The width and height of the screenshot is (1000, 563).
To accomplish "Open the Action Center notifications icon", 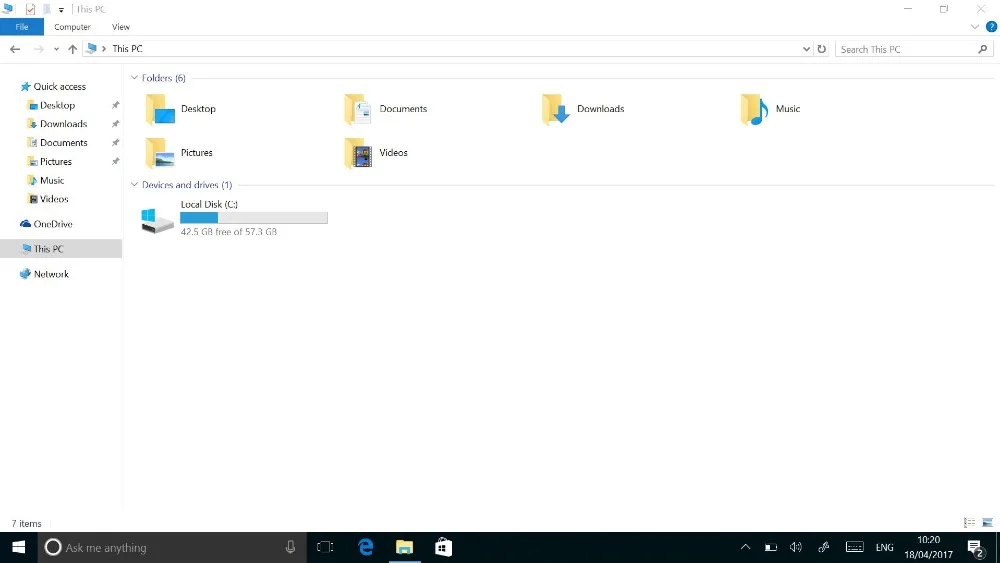I will pyautogui.click(x=975, y=548).
